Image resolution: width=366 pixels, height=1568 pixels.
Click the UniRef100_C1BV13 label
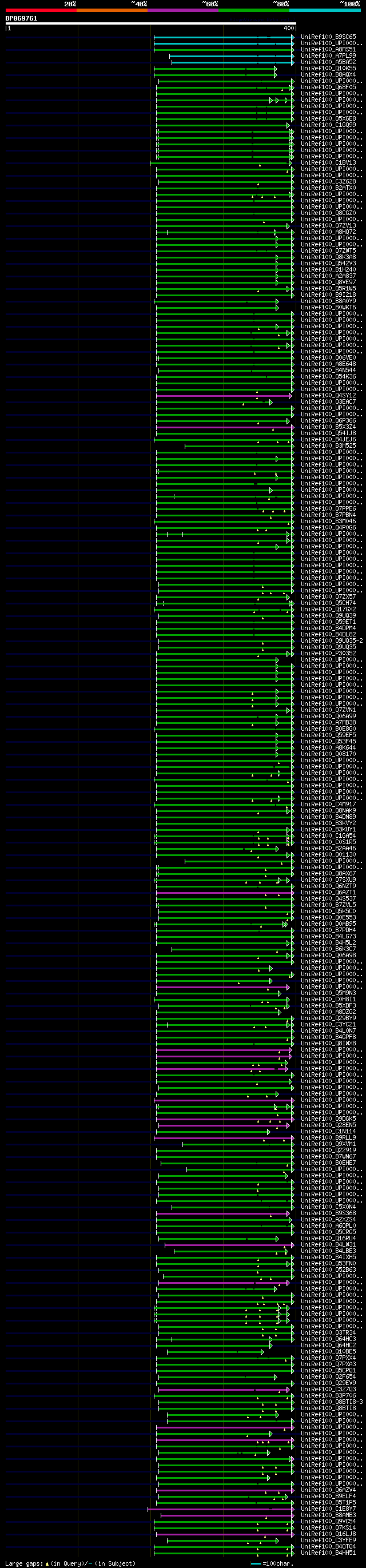[328, 162]
